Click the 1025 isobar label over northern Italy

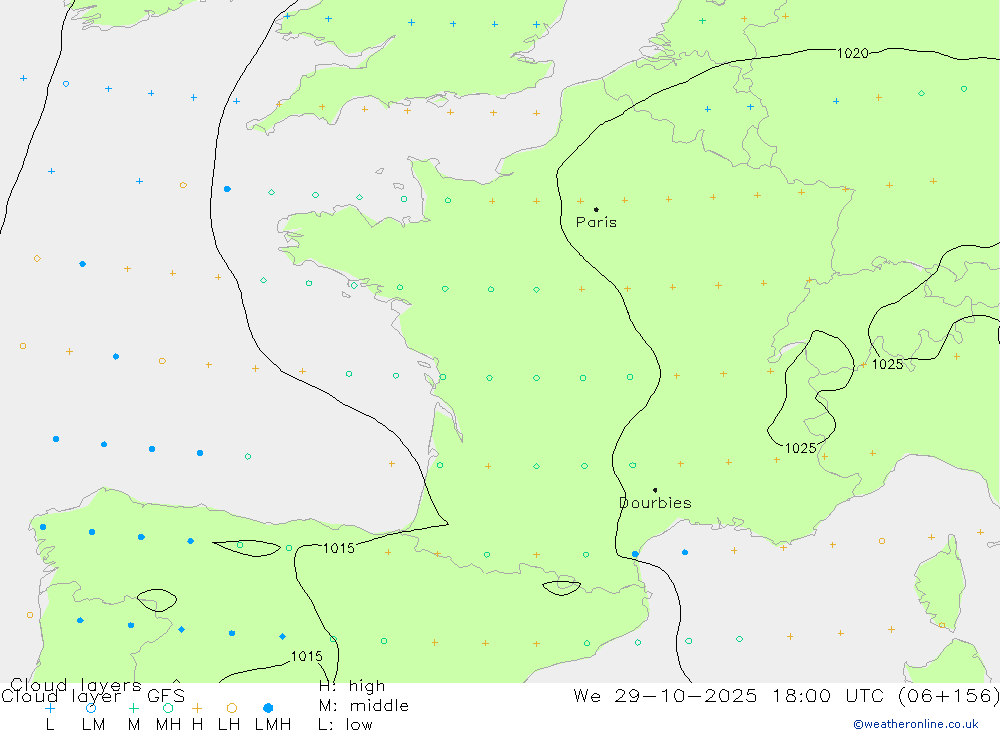[x=887, y=364]
